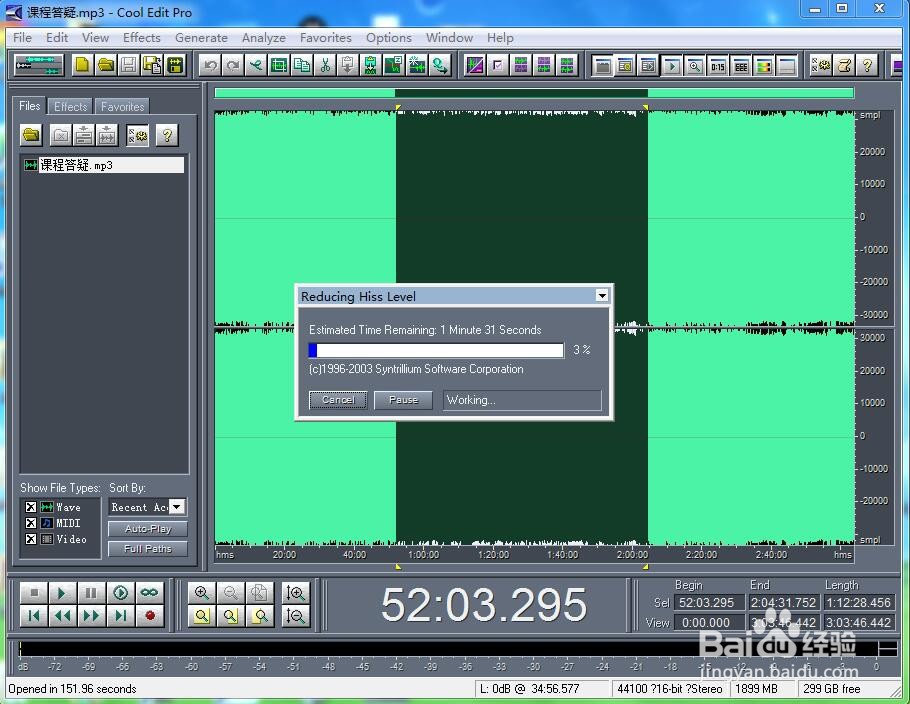Open the Edit menu

[x=57, y=38]
